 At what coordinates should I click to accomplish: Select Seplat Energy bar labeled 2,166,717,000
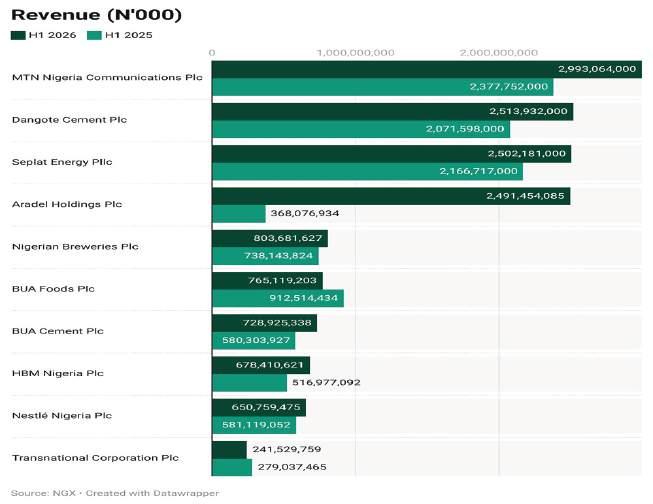coord(367,171)
